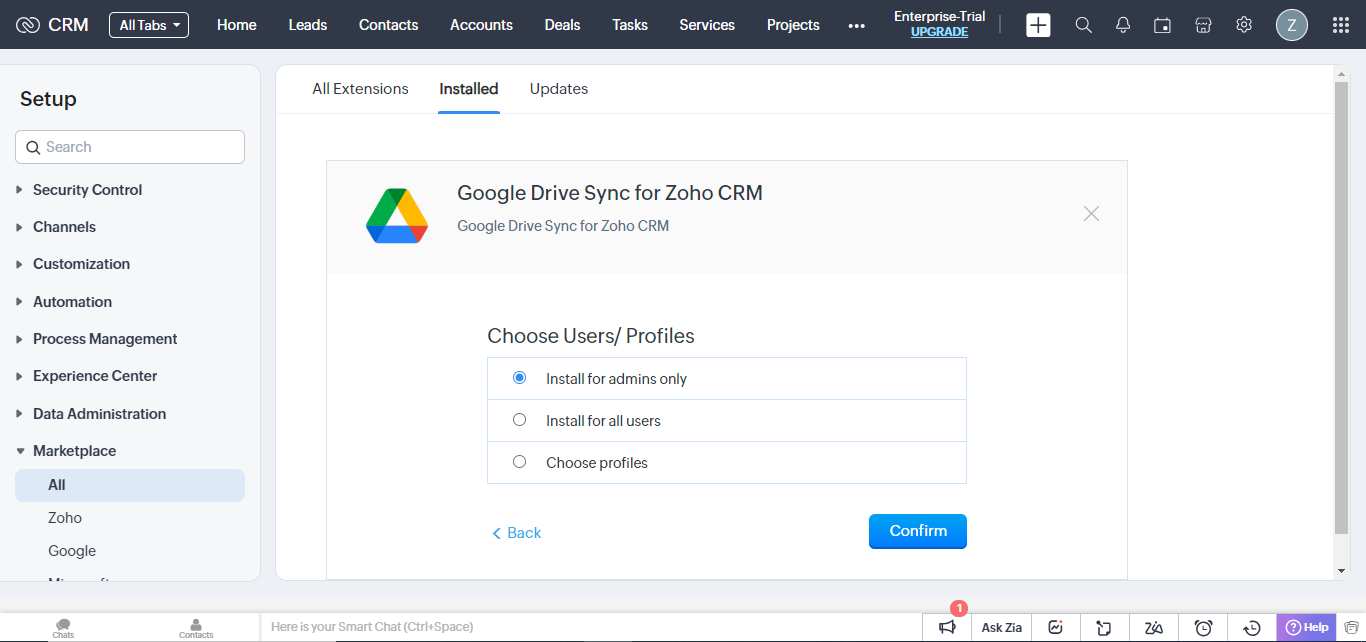Viewport: 1366px width, 642px height.
Task: Open Contacts in the bottom bar
Action: pos(196,628)
